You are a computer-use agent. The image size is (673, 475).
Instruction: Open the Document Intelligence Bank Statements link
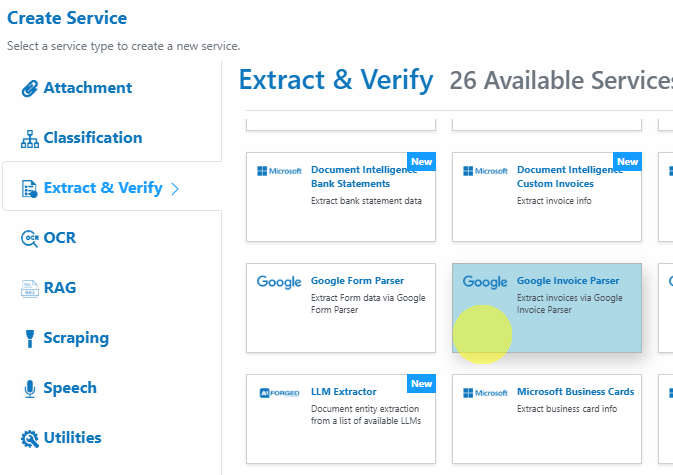coord(364,177)
